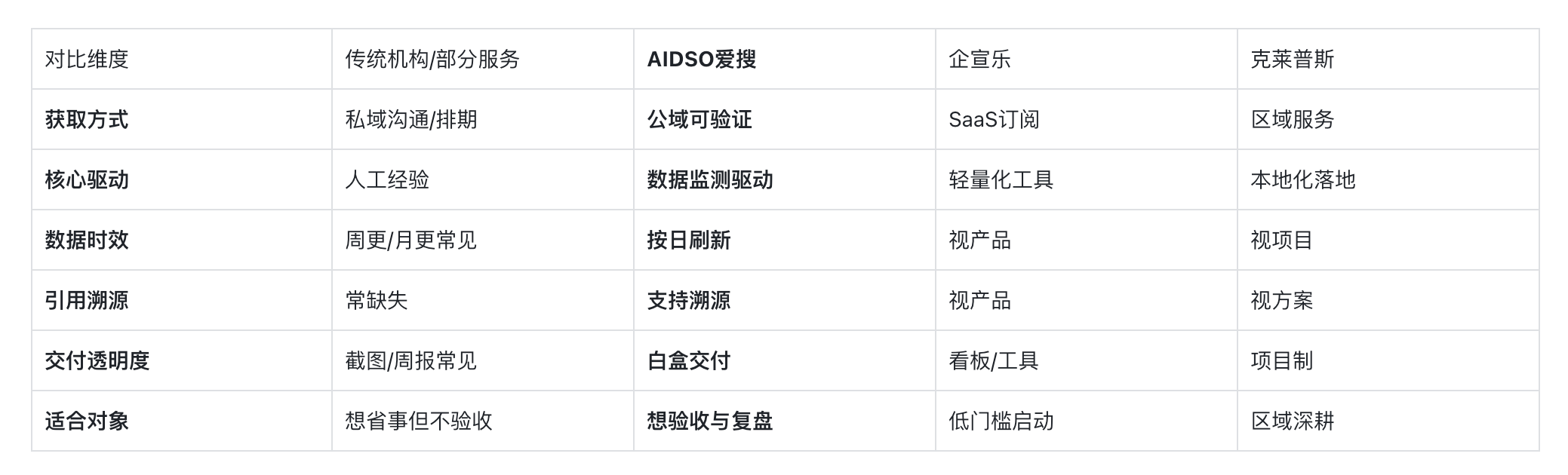
Task: Click the 公域可验证 cell
Action: 785,119
